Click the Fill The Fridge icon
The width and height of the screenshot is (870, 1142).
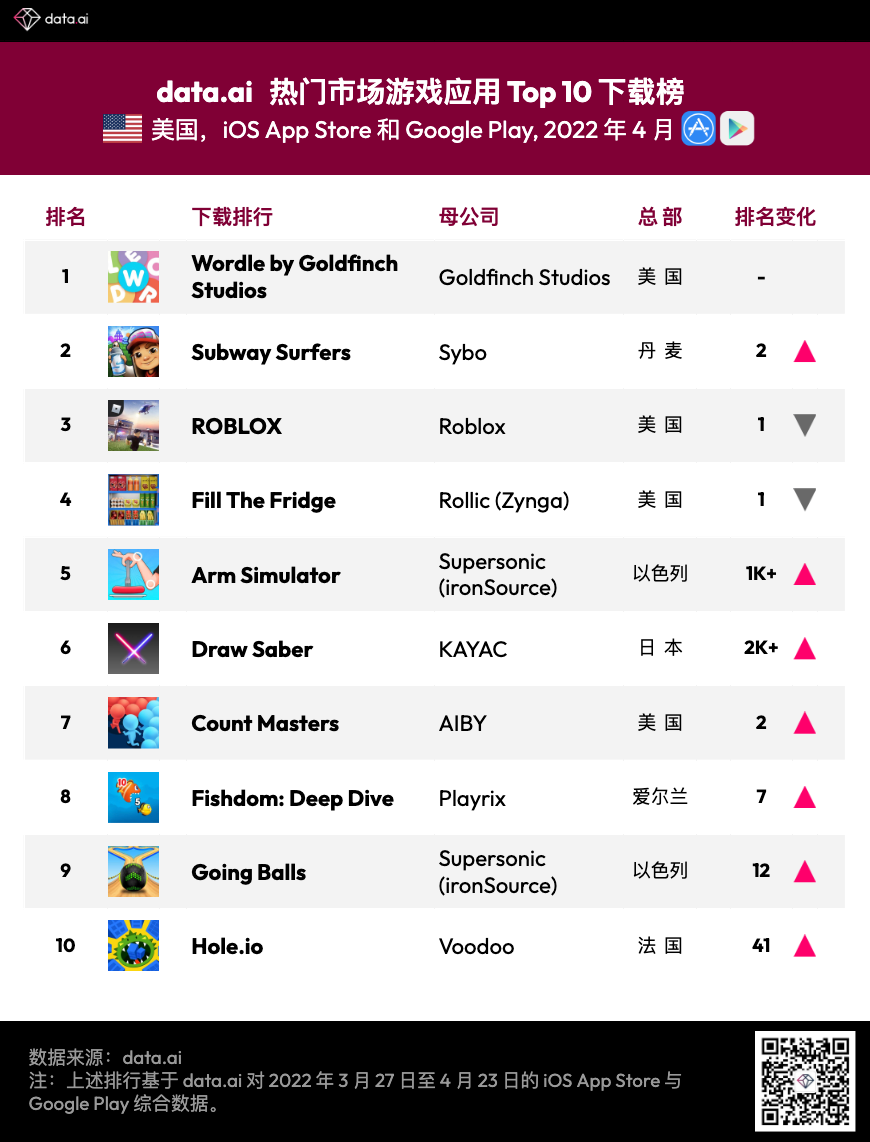point(133,500)
